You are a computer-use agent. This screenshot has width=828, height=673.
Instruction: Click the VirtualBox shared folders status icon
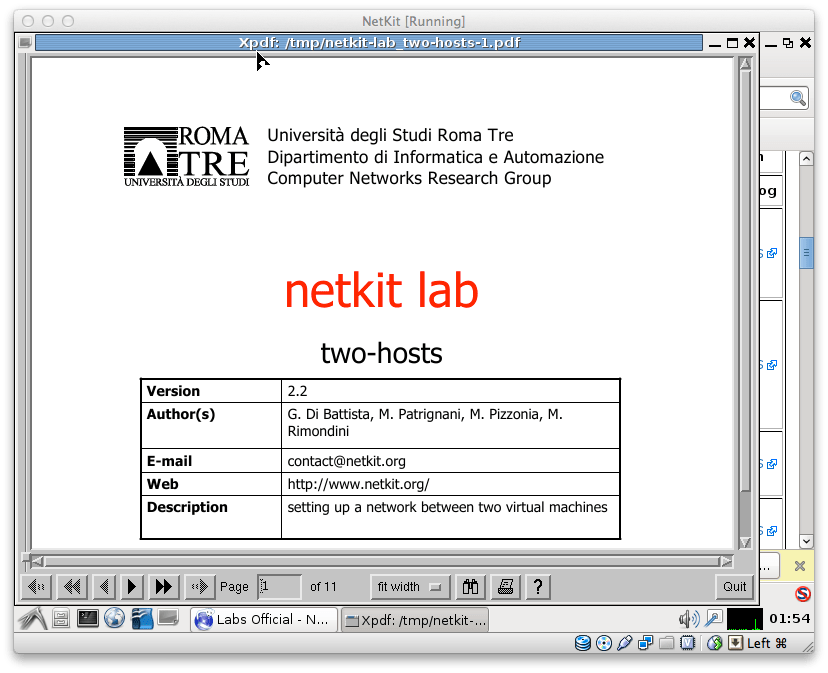tap(666, 643)
